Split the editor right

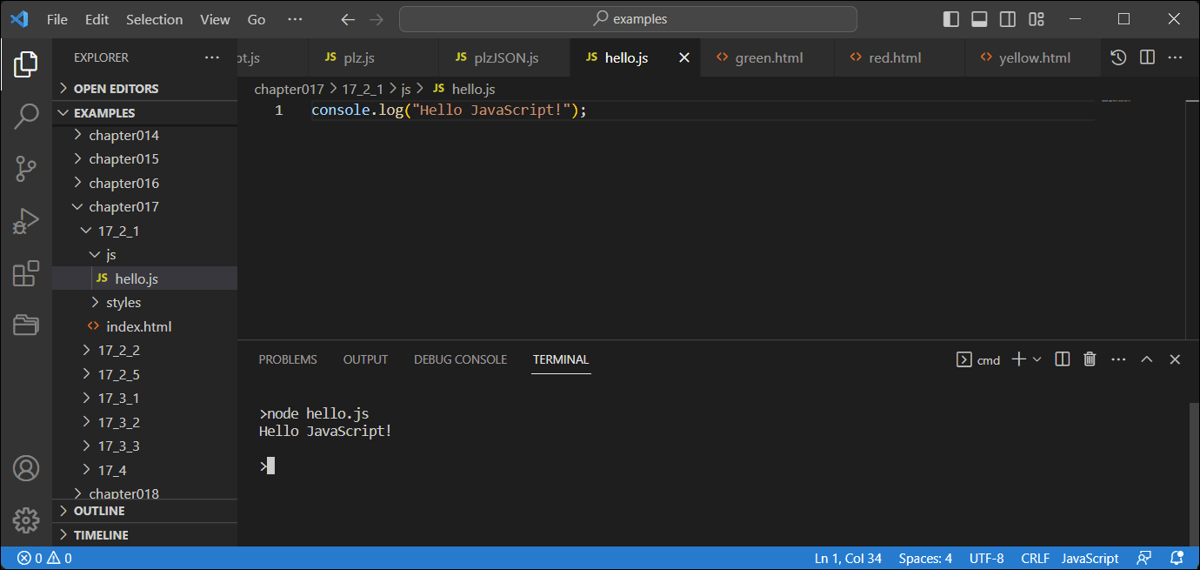click(1147, 58)
